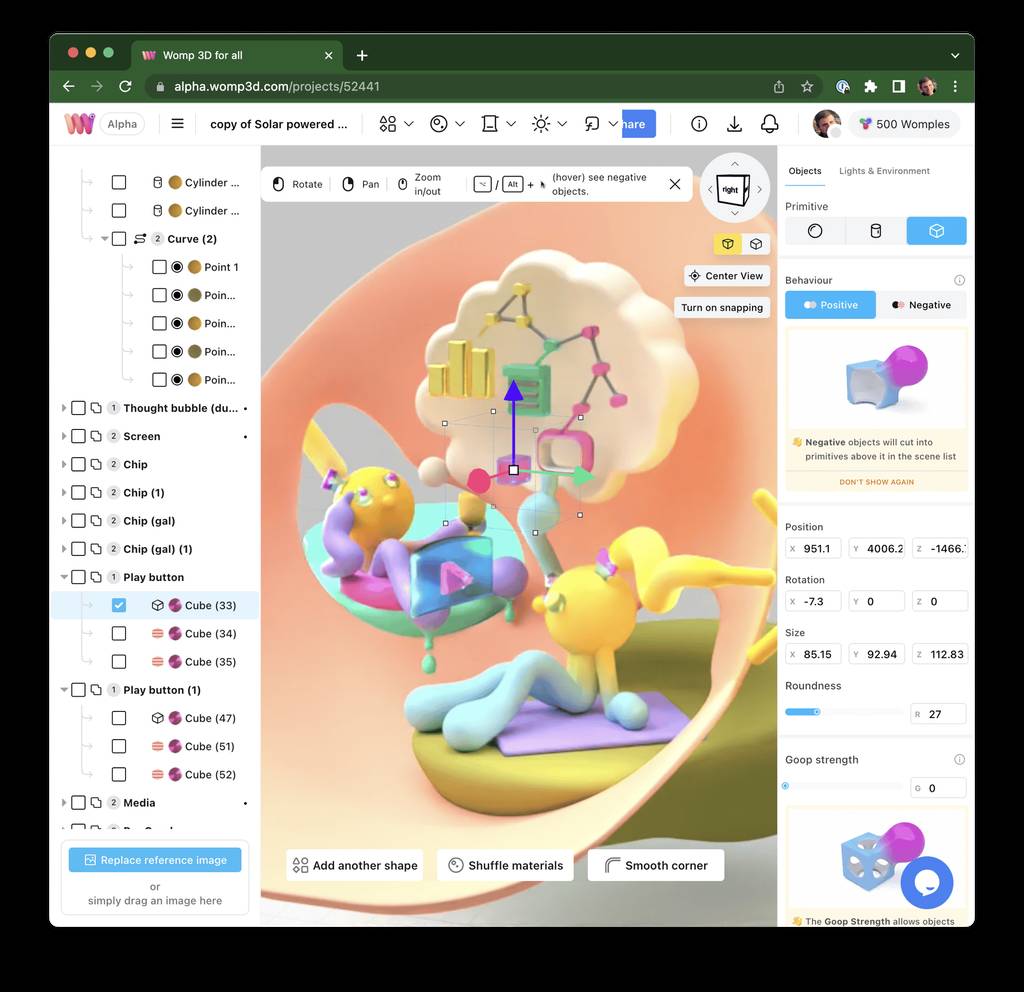Open the lighting sun dropdown
The width and height of the screenshot is (1024, 992).
click(550, 124)
